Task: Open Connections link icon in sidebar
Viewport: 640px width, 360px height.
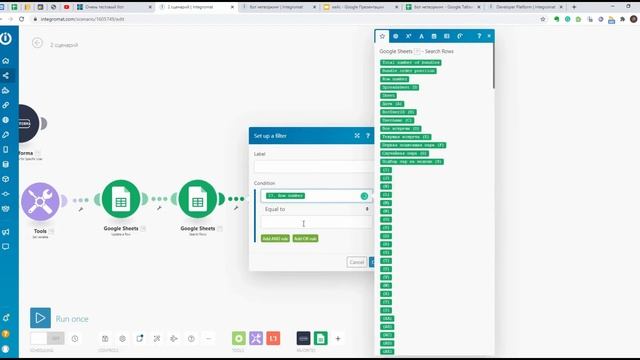Action: (x=6, y=105)
